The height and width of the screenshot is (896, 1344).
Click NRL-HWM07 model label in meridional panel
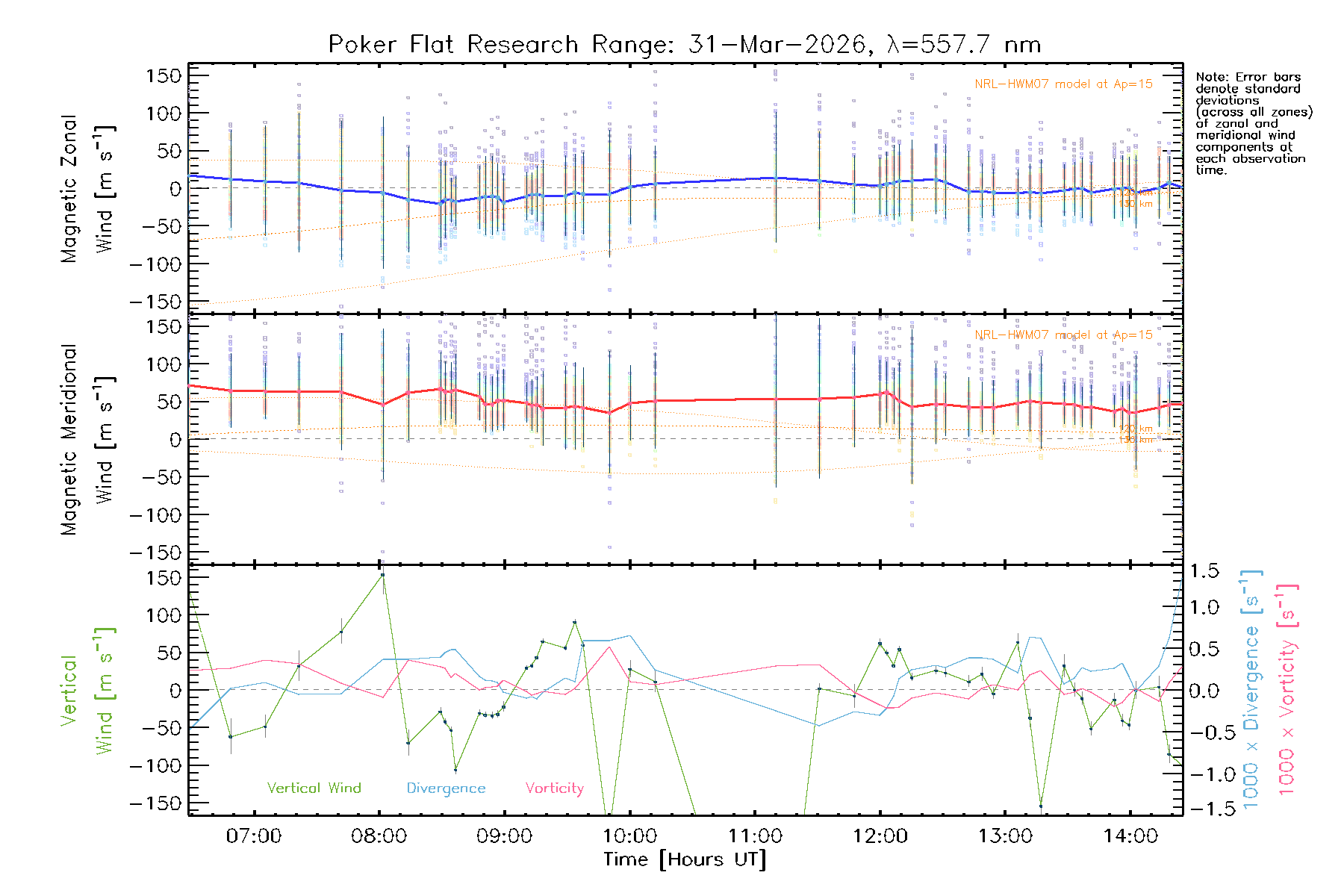tap(1063, 335)
